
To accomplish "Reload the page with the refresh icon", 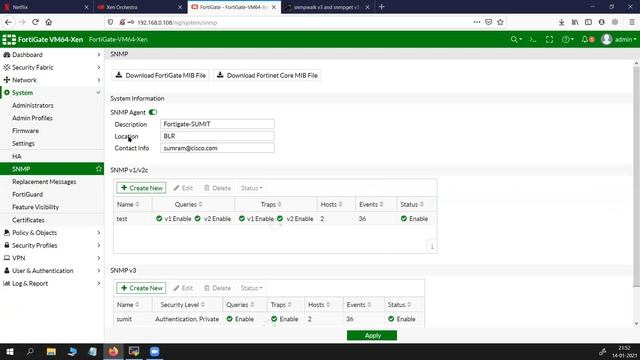I will point(36,22).
